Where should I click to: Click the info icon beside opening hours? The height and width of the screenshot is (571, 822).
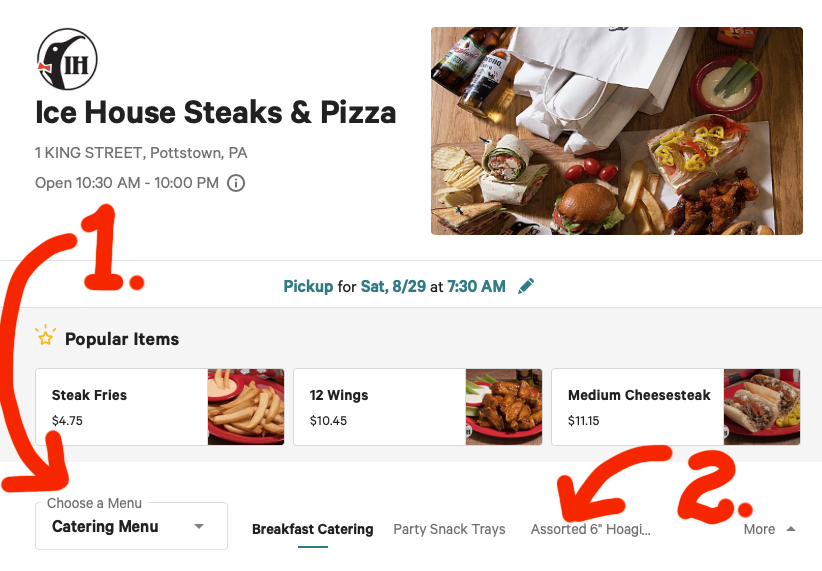tap(236, 183)
